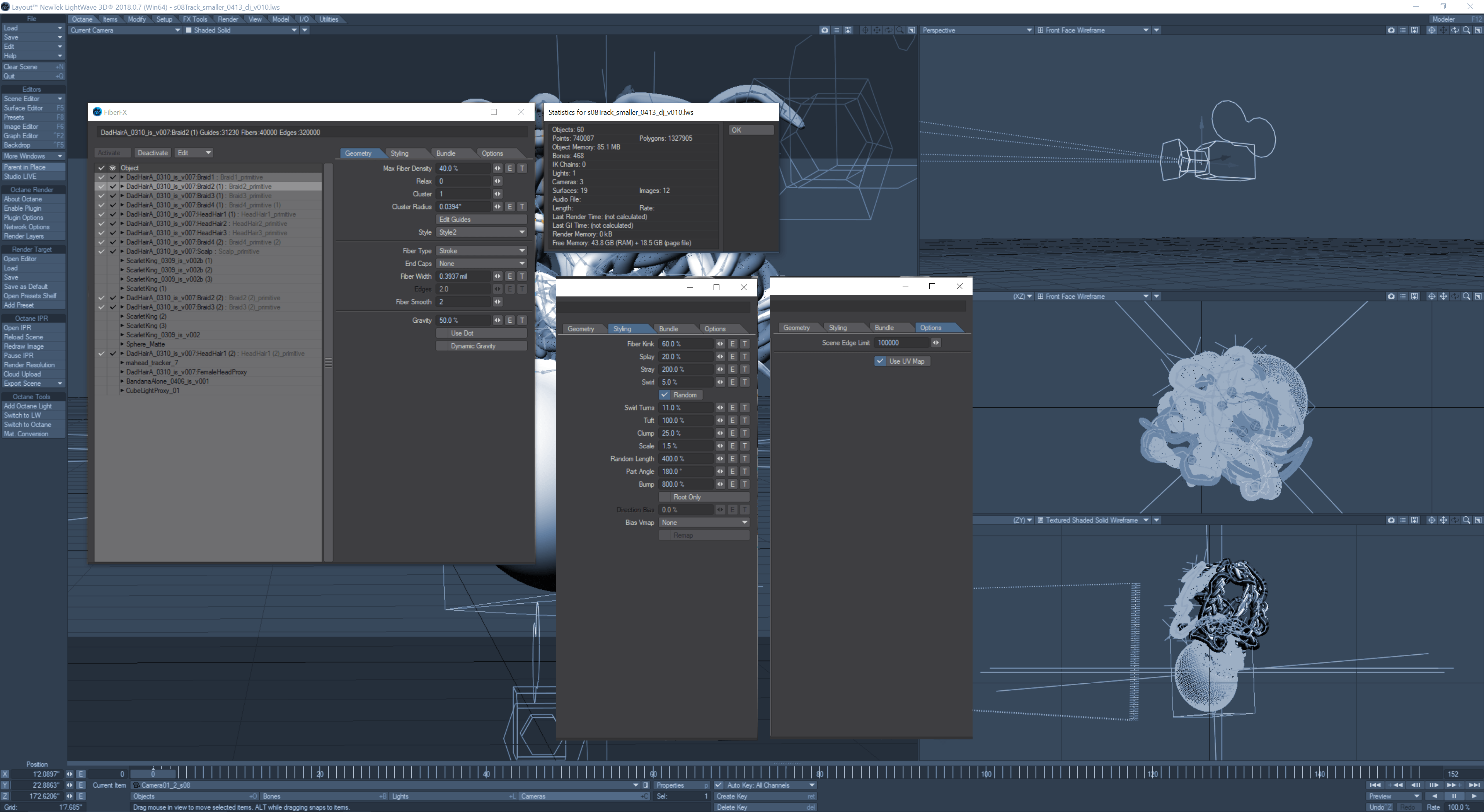The image size is (1484, 812).
Task: Open the FX Tools menu tab
Action: (195, 19)
